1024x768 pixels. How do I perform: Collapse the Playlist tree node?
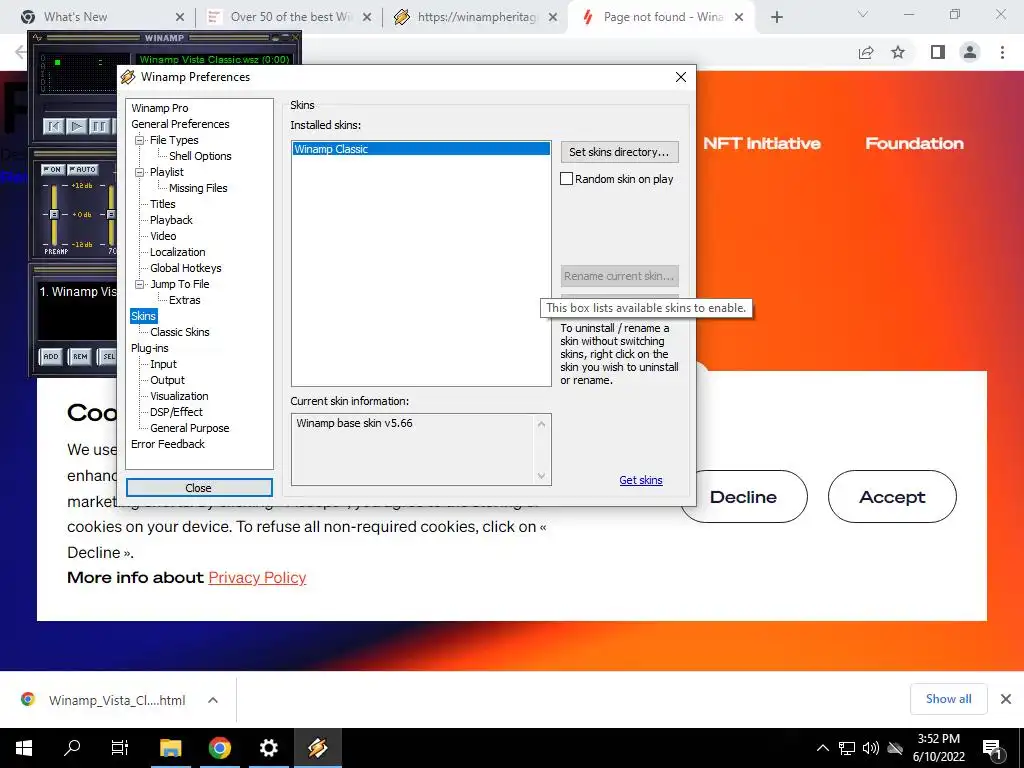pos(139,172)
